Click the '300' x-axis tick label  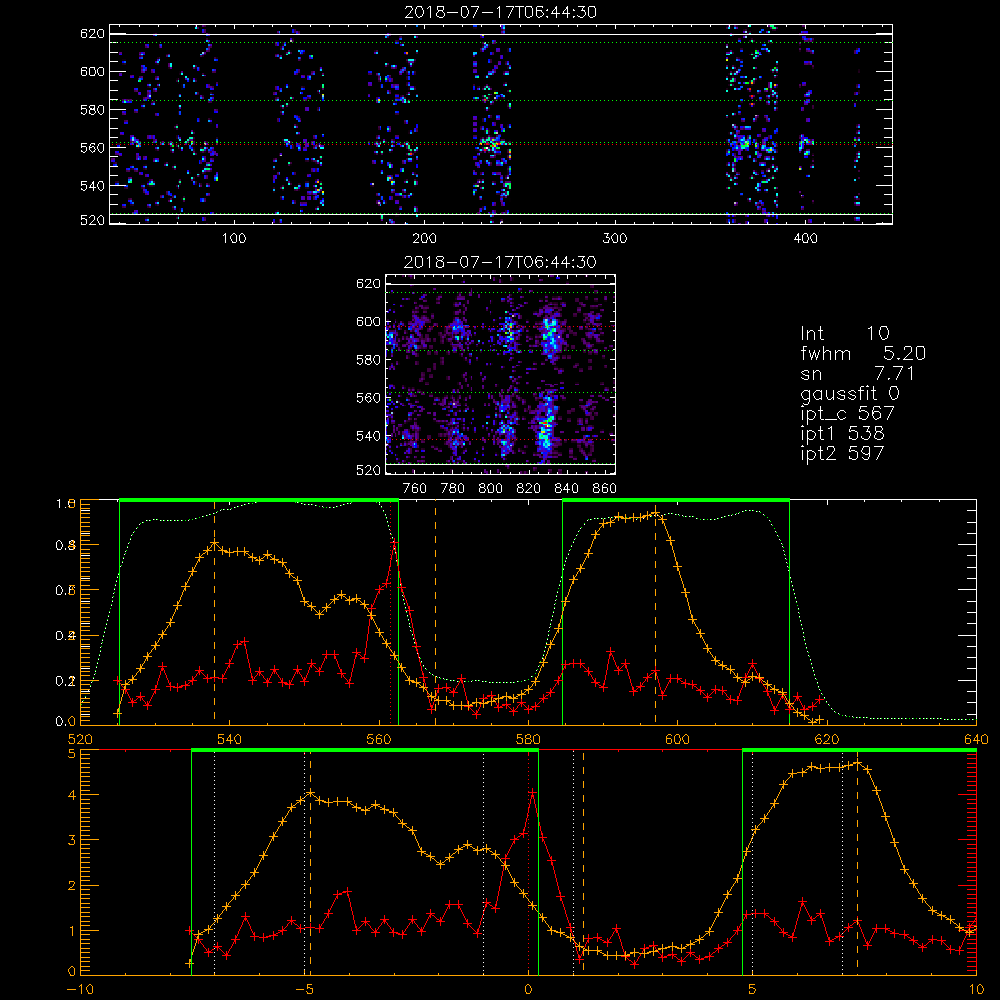coord(615,239)
